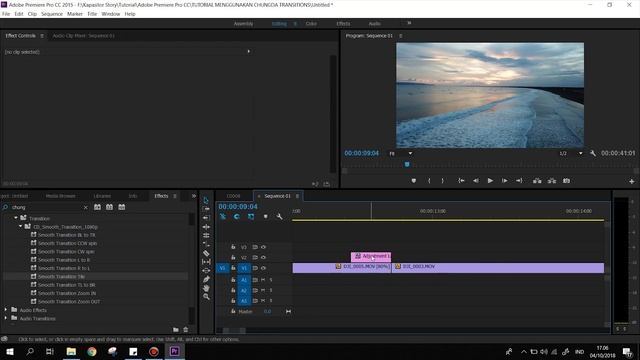Select the Track Select Forward tool
This screenshot has height=360, width=640.
[206, 209]
